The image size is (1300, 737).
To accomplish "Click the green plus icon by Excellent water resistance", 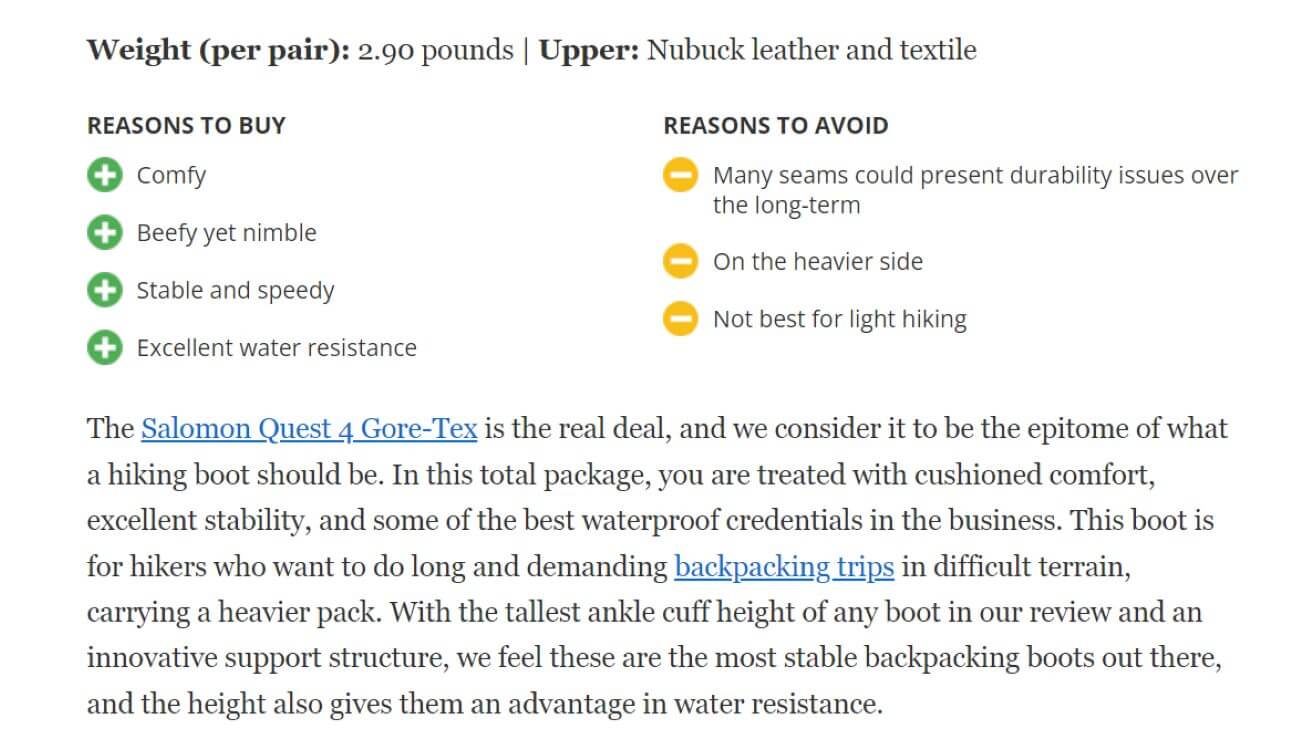I will tap(104, 349).
